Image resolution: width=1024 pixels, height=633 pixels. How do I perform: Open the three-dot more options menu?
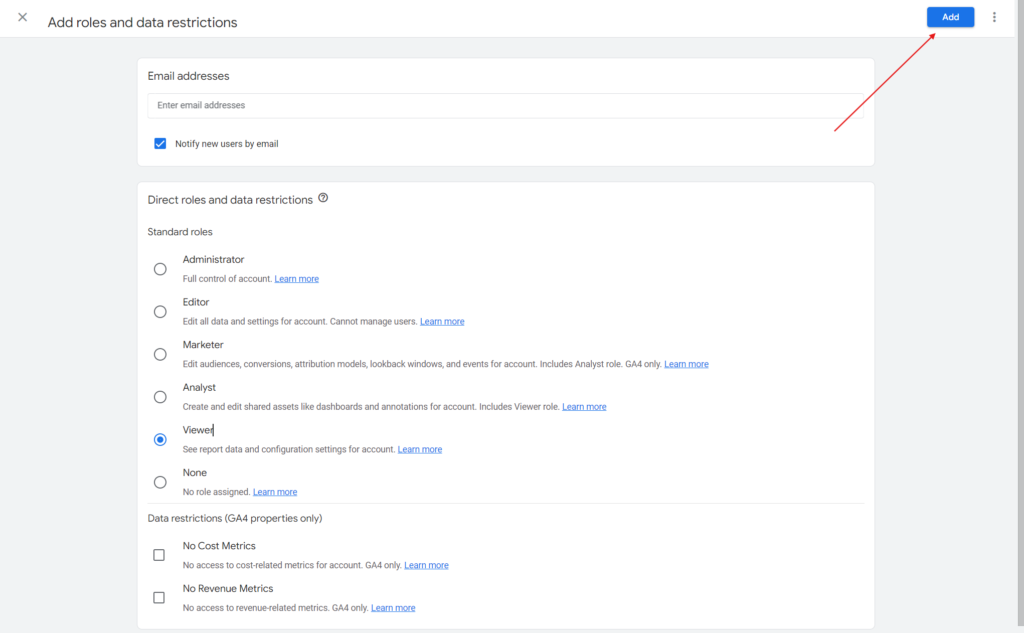click(994, 17)
